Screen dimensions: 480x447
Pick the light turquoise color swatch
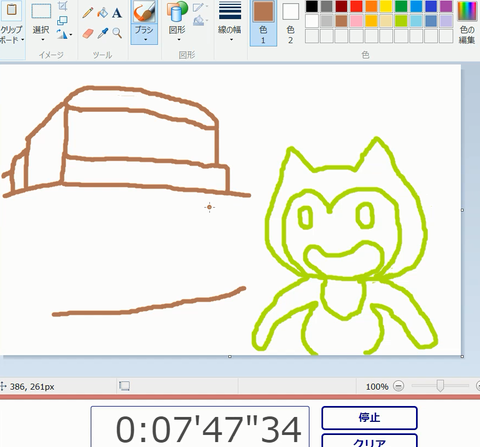[416, 21]
